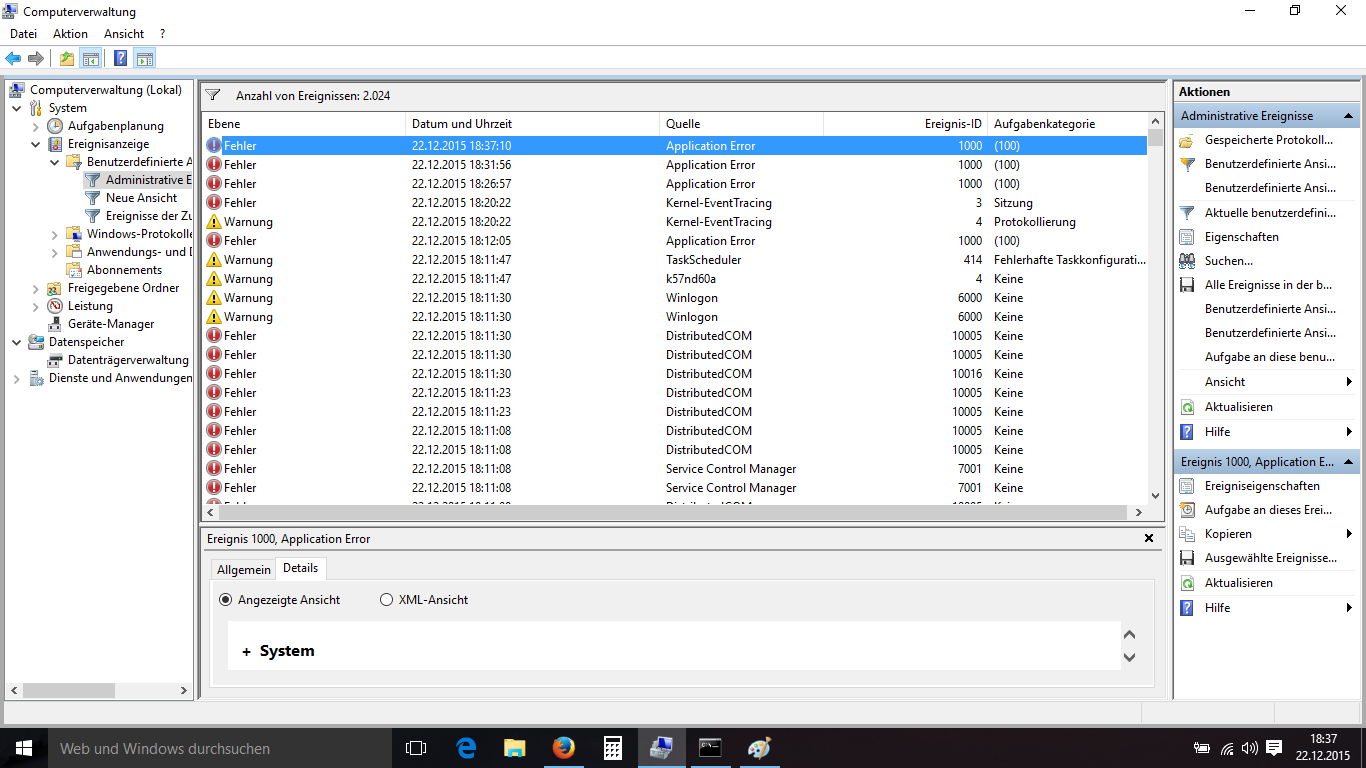Click the Web und Windows durchsuchen search box
The width and height of the screenshot is (1366, 768).
220,748
